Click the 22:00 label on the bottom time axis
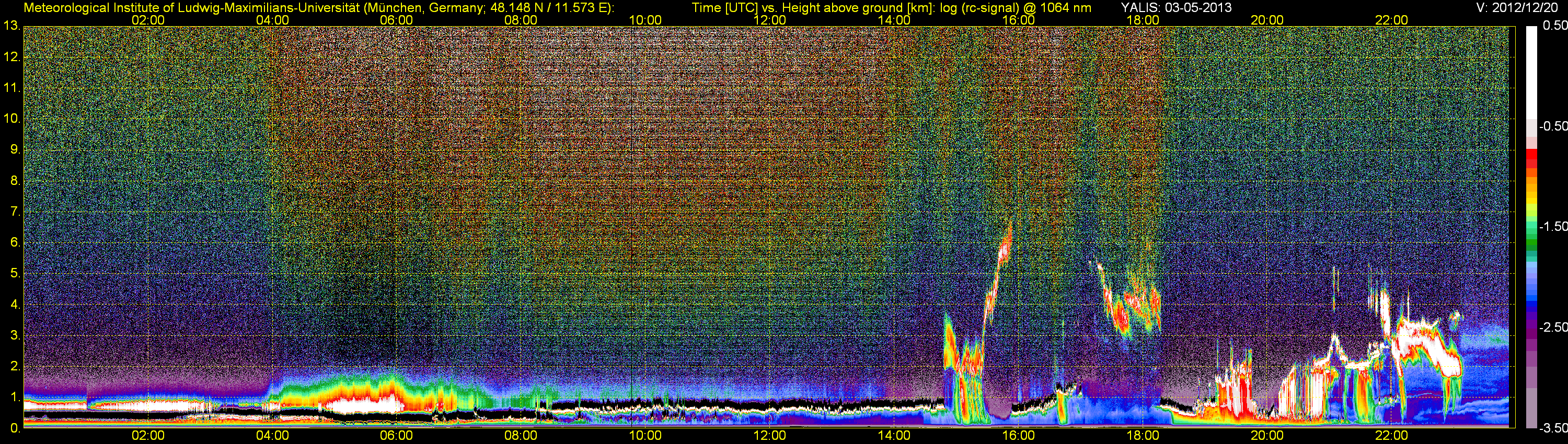 pos(1391,436)
